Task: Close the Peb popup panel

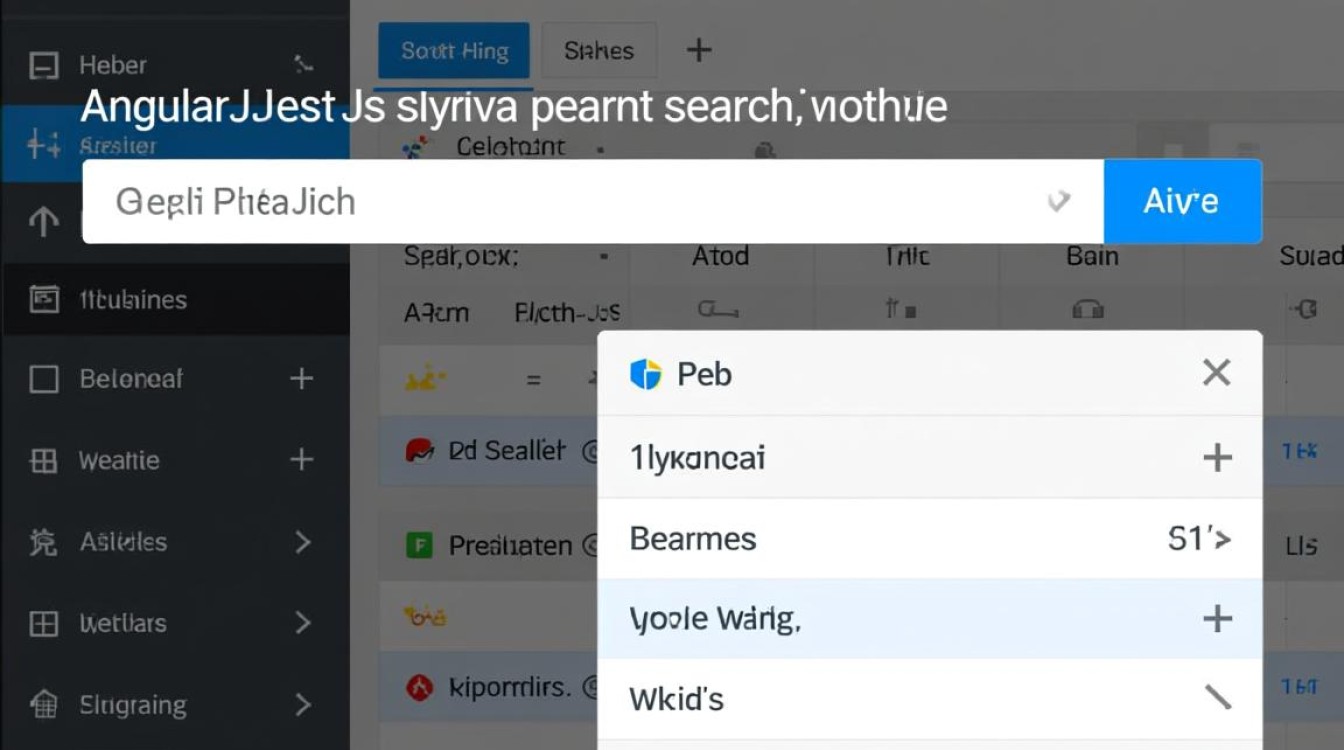Action: point(1216,374)
